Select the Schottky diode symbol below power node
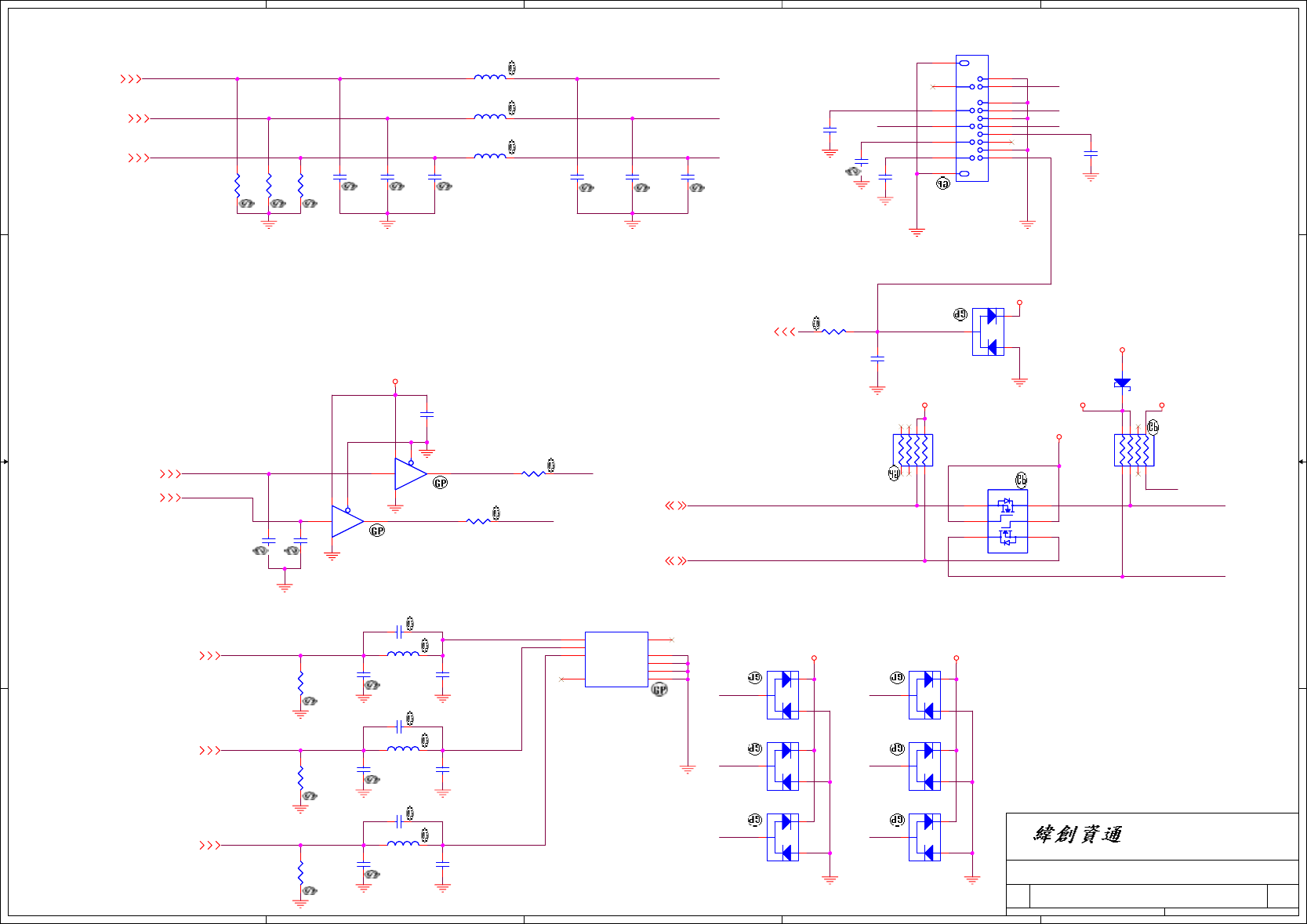This screenshot has height=924, width=1307. tap(1122, 383)
